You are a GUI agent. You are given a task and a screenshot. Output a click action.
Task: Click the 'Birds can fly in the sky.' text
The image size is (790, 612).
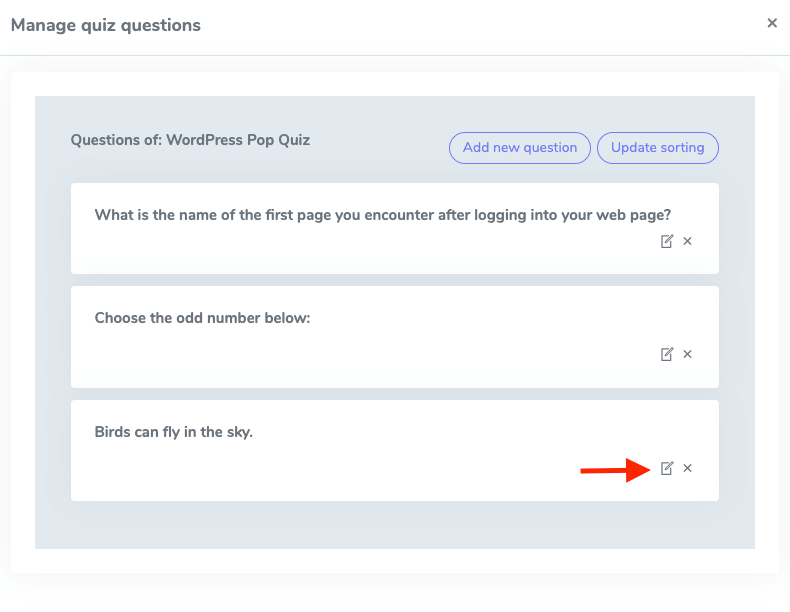click(x=173, y=432)
